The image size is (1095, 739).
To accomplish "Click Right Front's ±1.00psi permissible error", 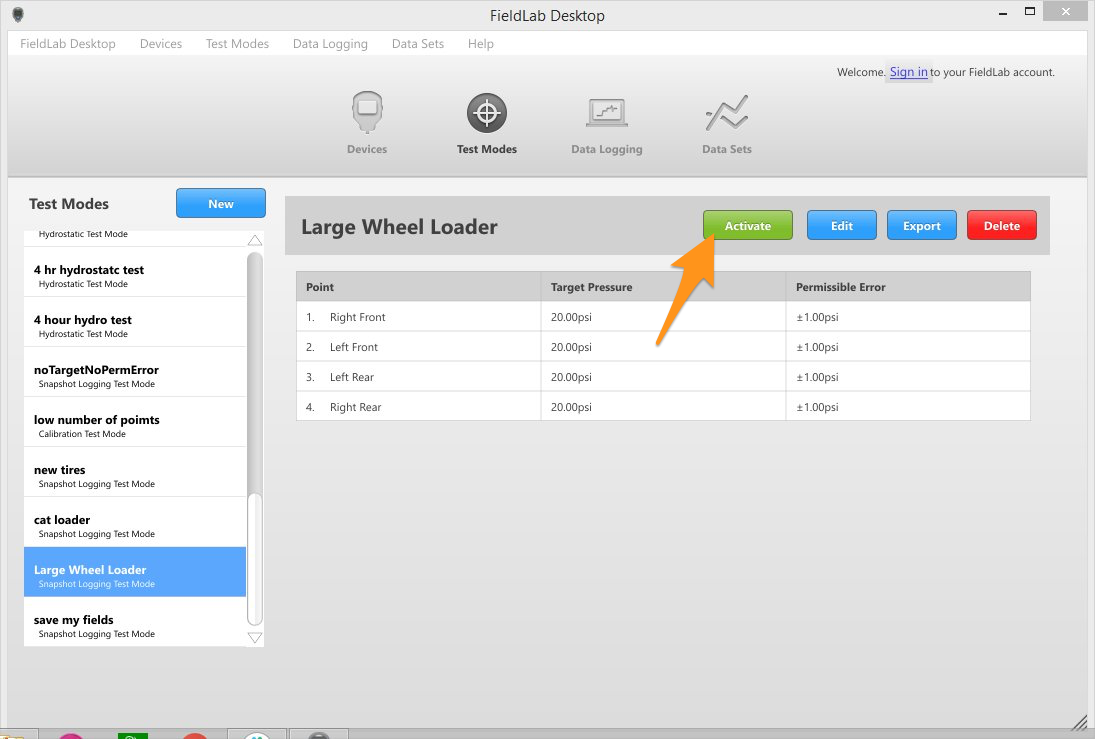I will click(817, 316).
